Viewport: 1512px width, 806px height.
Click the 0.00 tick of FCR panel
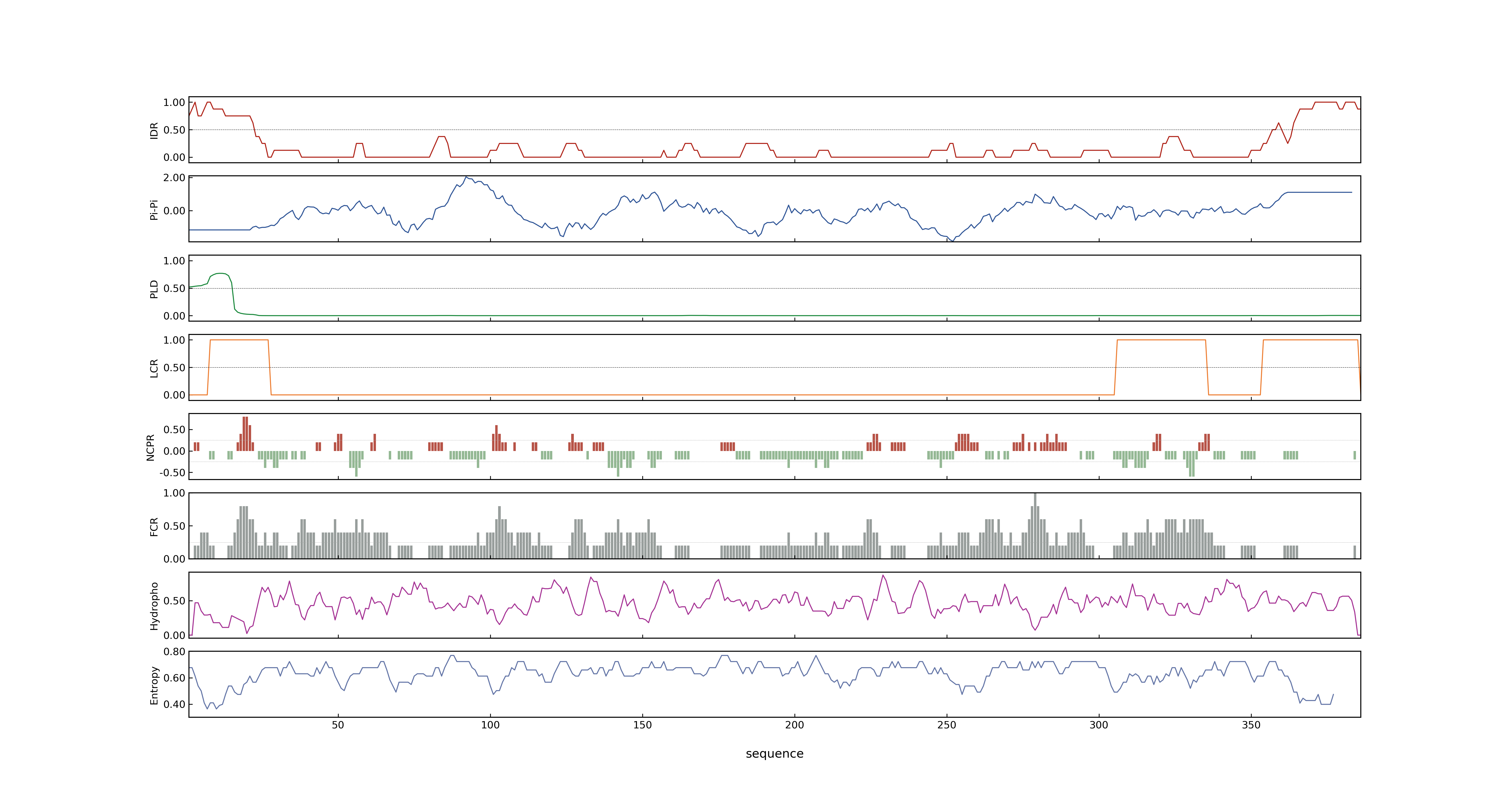[174, 559]
